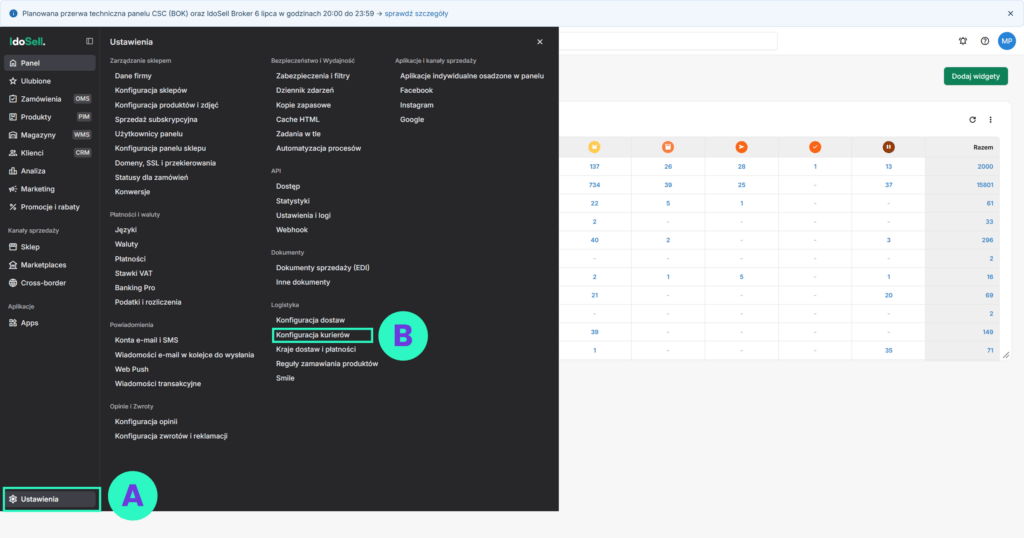This screenshot has width=1024, height=538.
Task: Open Konfiguracja sklepów
Action: tap(151, 90)
